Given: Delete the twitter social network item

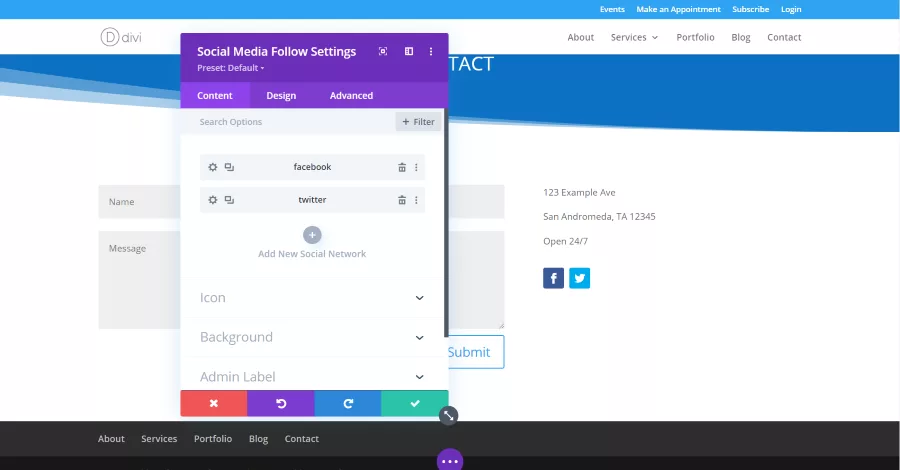Looking at the screenshot, I should coord(402,200).
